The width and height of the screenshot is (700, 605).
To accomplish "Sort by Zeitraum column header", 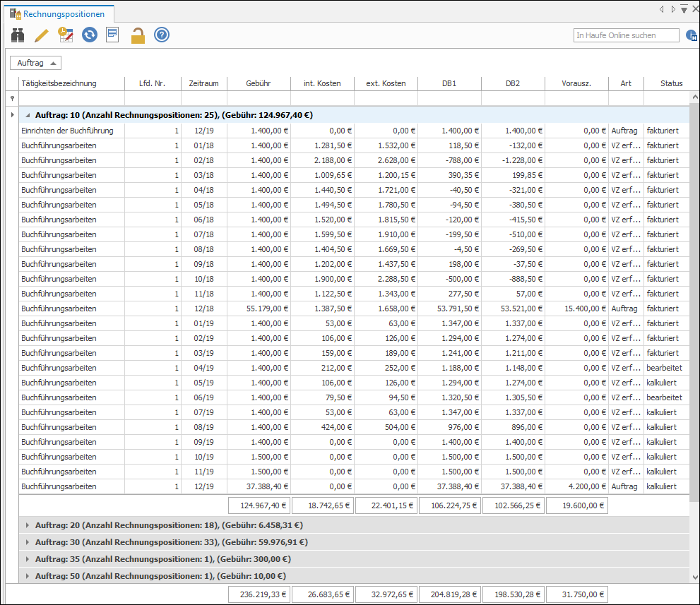I will 204,83.
